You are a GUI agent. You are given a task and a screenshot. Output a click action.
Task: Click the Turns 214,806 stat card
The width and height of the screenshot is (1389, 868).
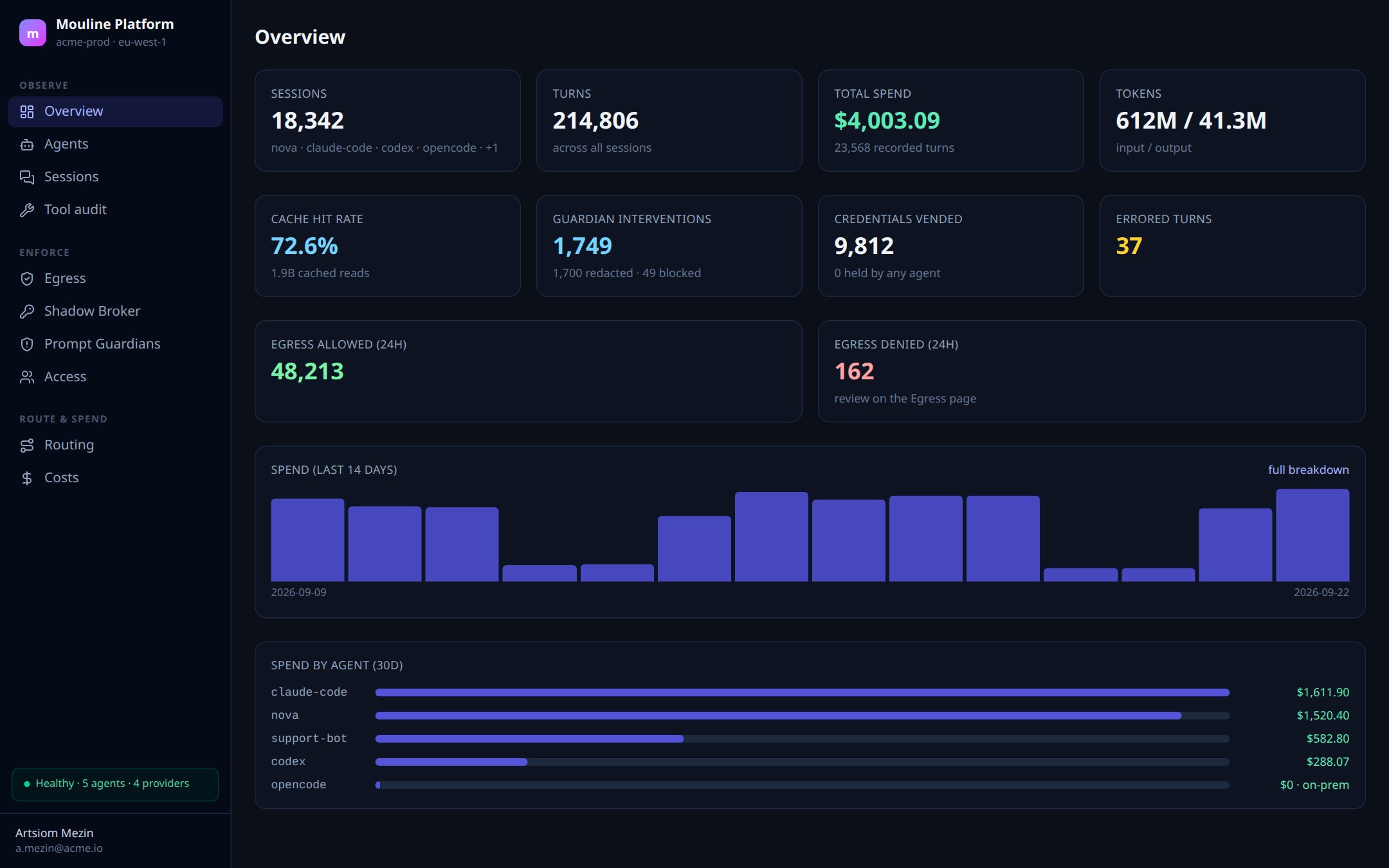(669, 120)
